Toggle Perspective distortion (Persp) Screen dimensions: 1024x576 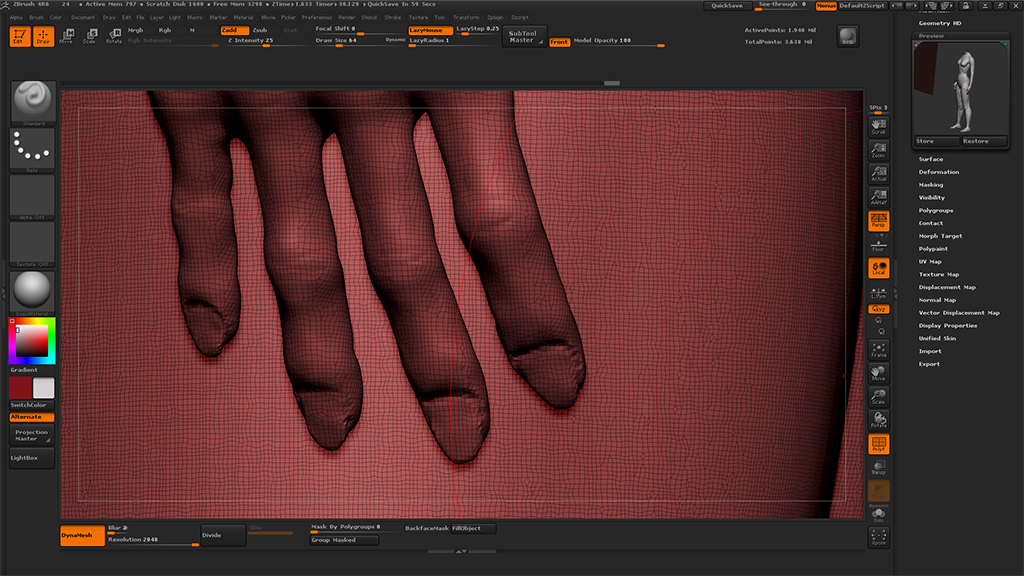(878, 221)
